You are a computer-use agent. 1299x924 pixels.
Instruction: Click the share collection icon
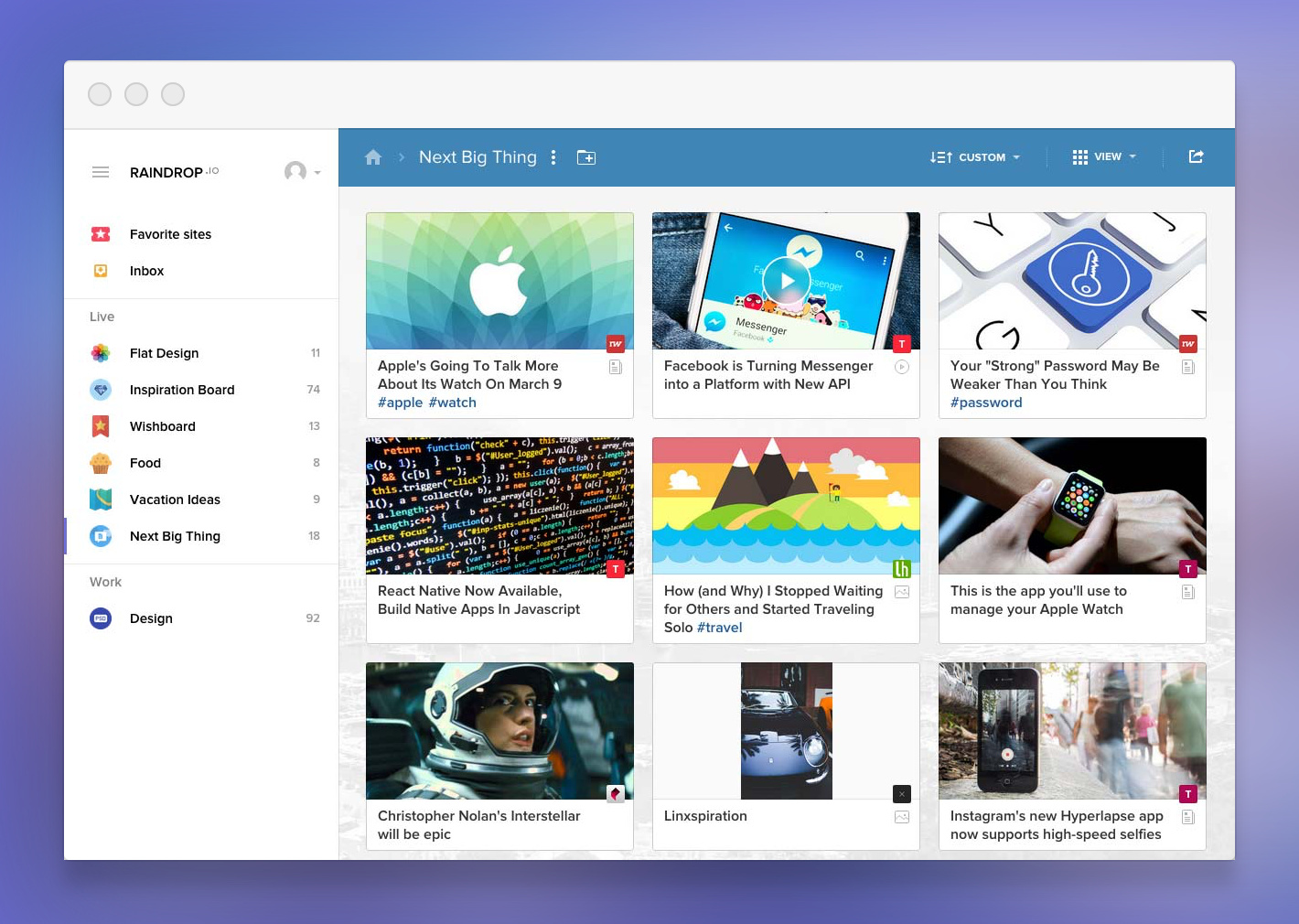pyautogui.click(x=1196, y=156)
